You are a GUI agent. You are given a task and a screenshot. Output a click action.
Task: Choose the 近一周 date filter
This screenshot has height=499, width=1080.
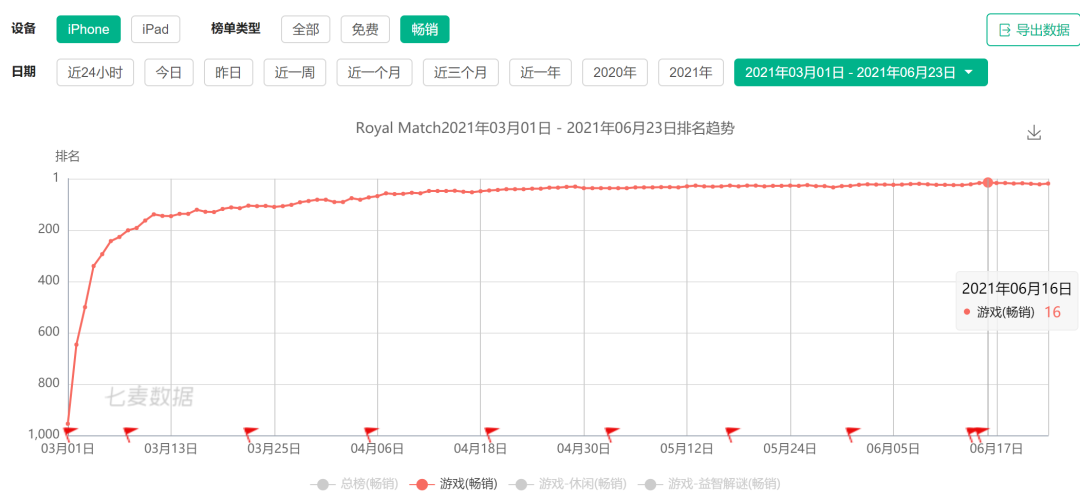(294, 72)
